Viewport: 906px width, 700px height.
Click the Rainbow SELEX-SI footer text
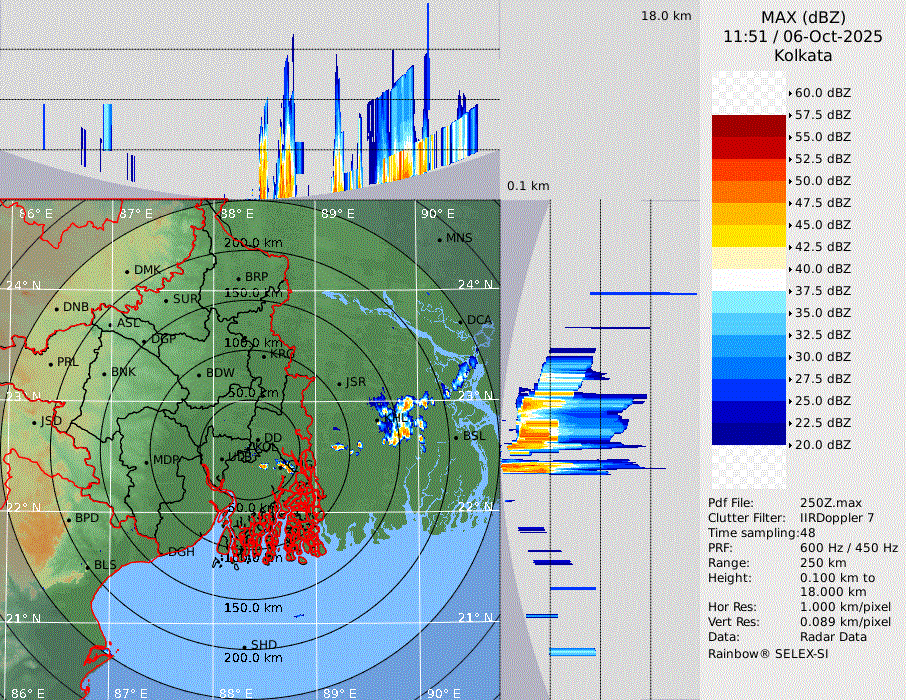click(x=768, y=653)
